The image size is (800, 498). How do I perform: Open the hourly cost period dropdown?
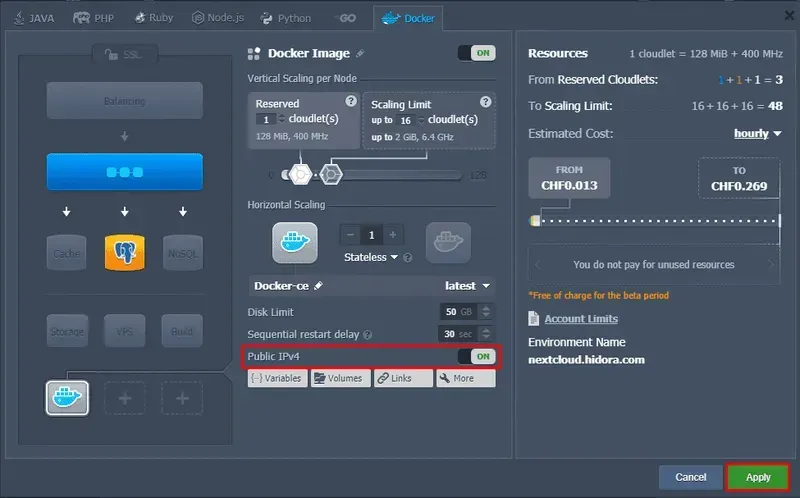coord(755,133)
